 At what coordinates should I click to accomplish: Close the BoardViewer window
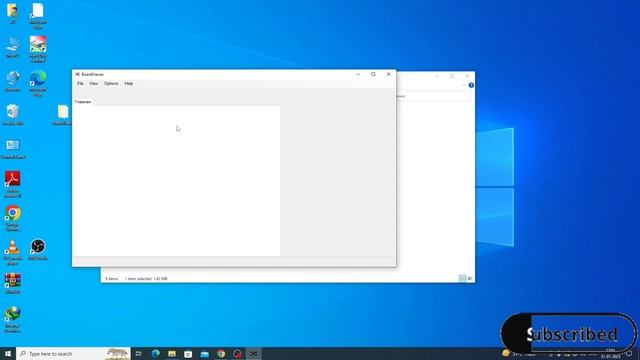click(389, 74)
